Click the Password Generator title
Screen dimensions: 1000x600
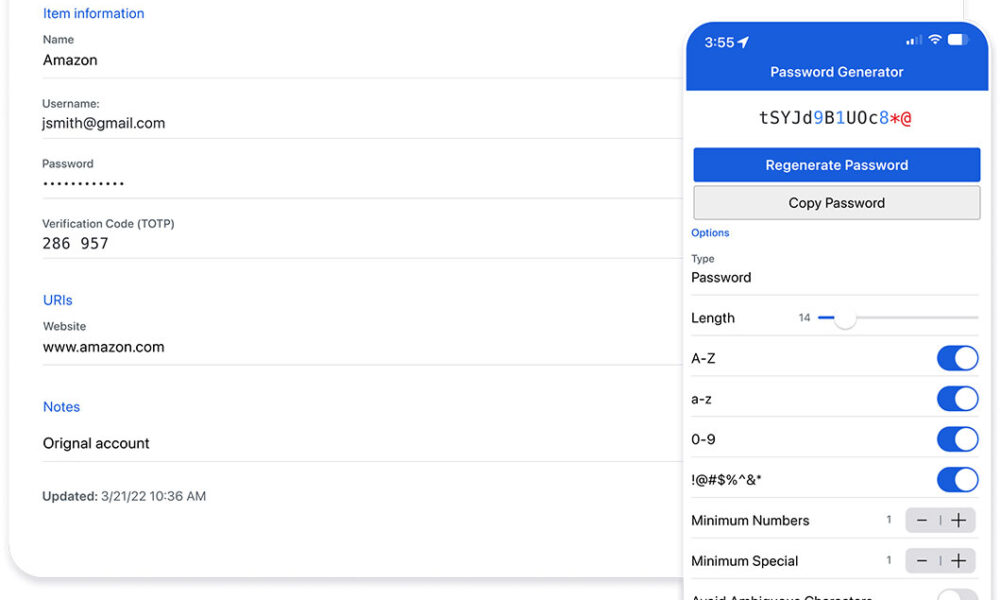[836, 72]
